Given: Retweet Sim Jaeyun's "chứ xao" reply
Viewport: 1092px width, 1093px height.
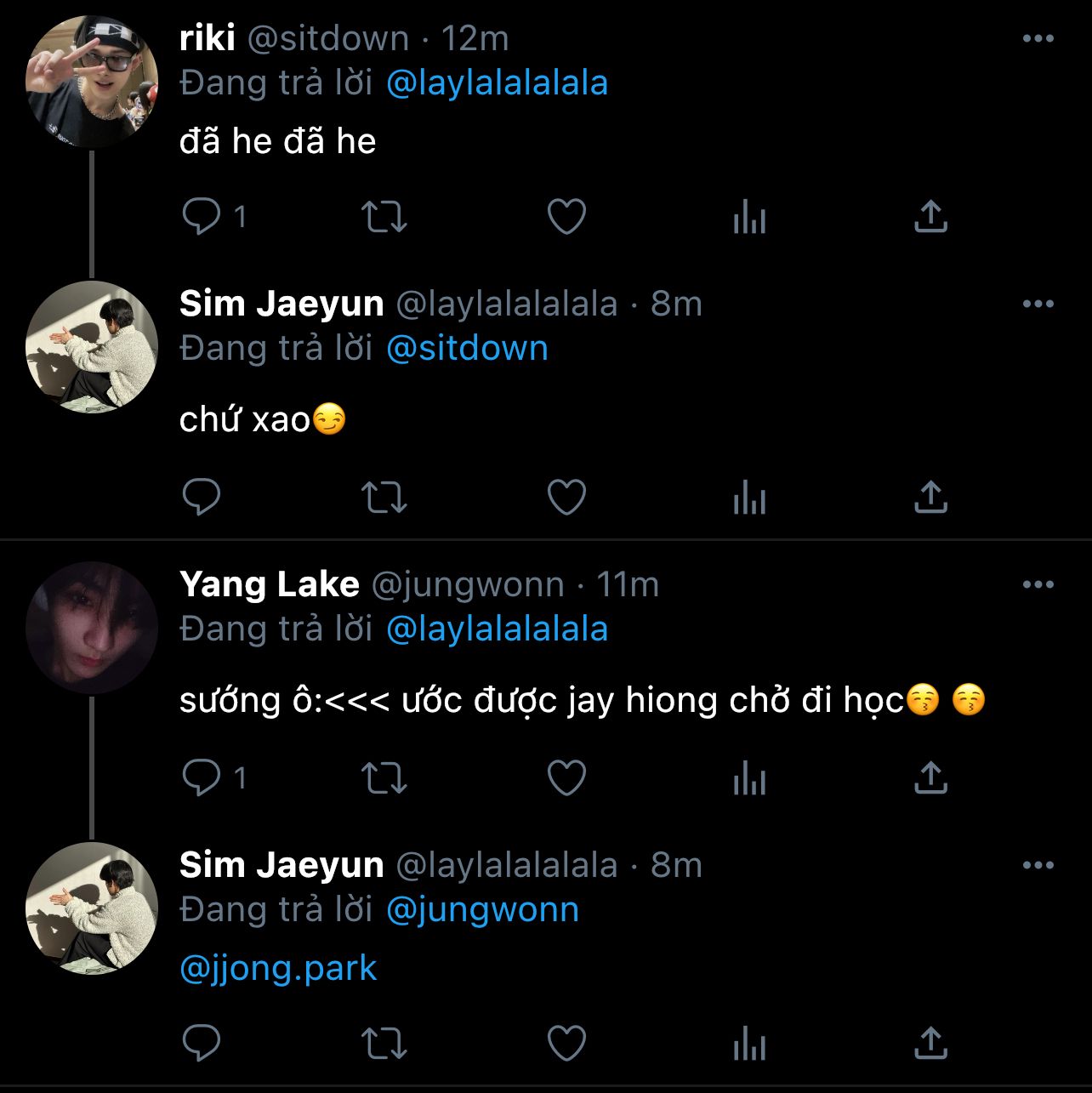Looking at the screenshot, I should click(x=384, y=497).
